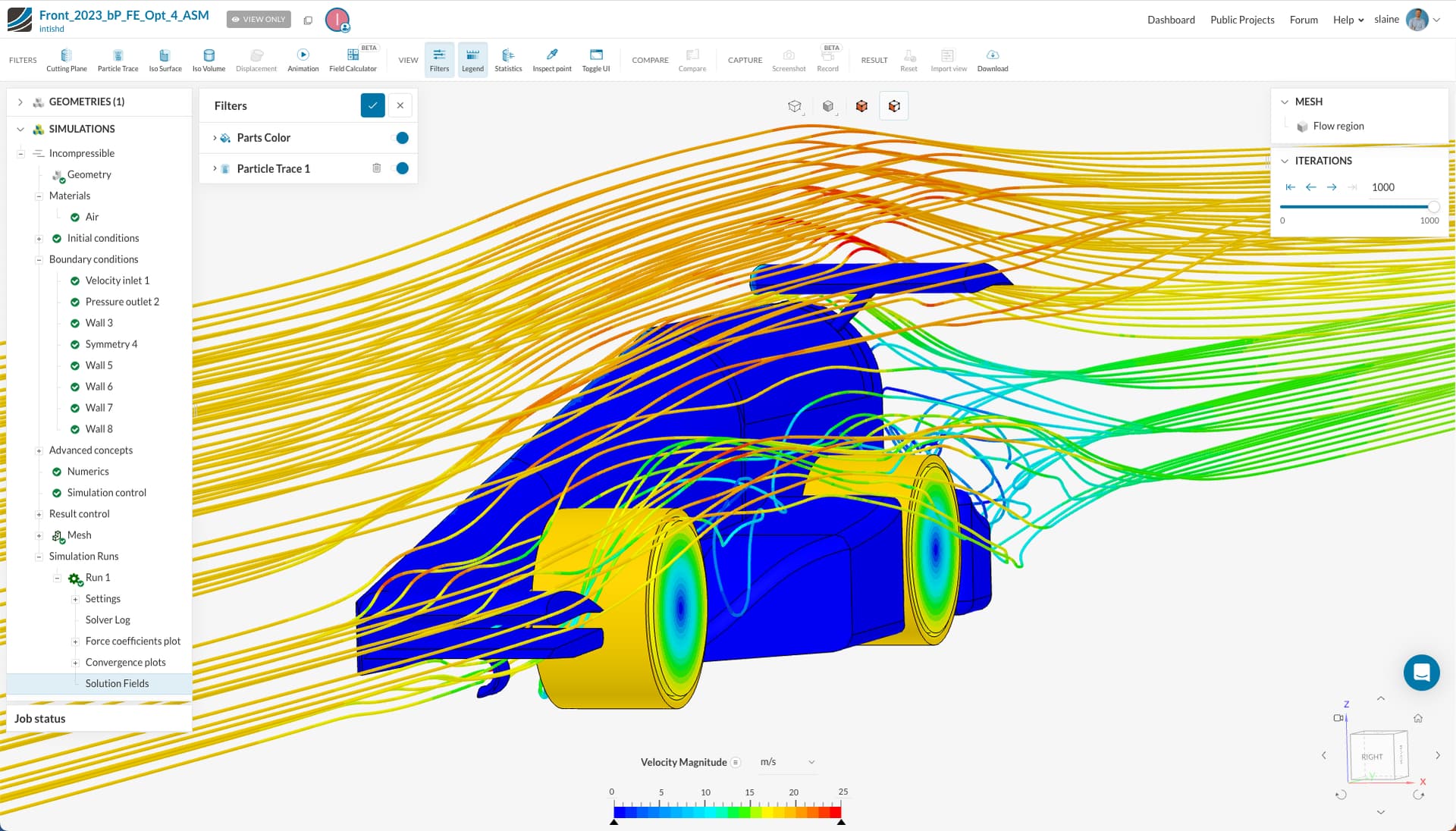Viewport: 1456px width, 831px height.
Task: Toggle Parts Color filter off
Action: coord(401,138)
